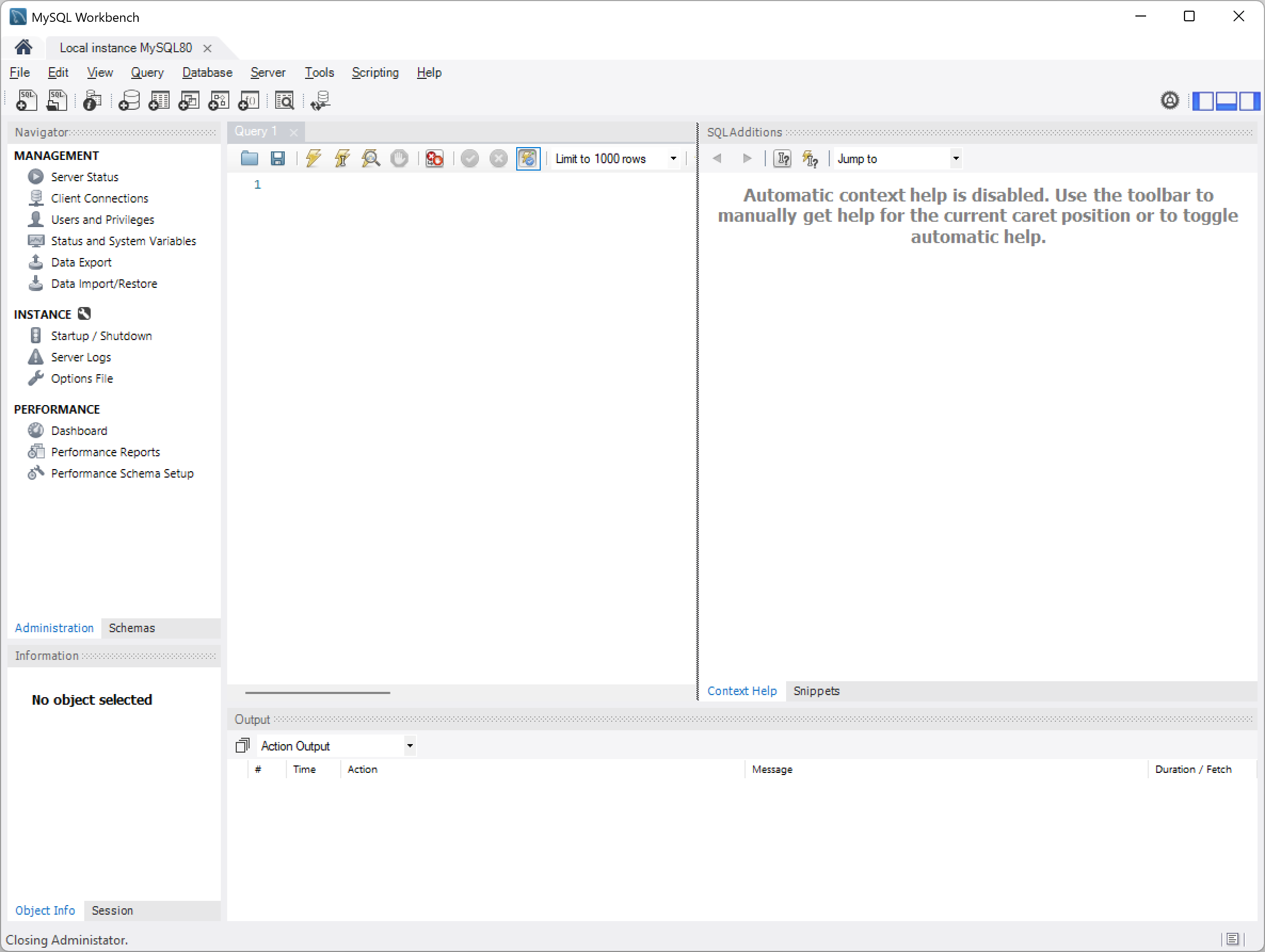
Task: Execute the query with the lightning bolt
Action: [314, 158]
